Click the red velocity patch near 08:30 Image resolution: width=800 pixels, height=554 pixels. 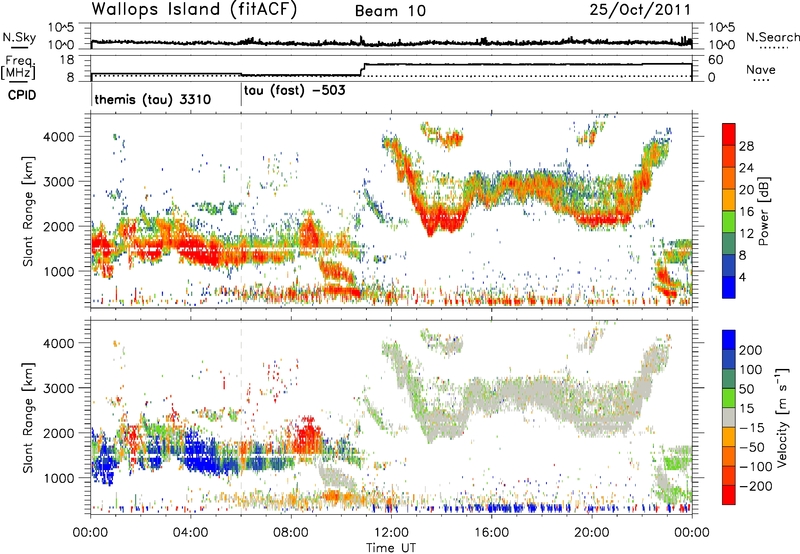coord(307,435)
